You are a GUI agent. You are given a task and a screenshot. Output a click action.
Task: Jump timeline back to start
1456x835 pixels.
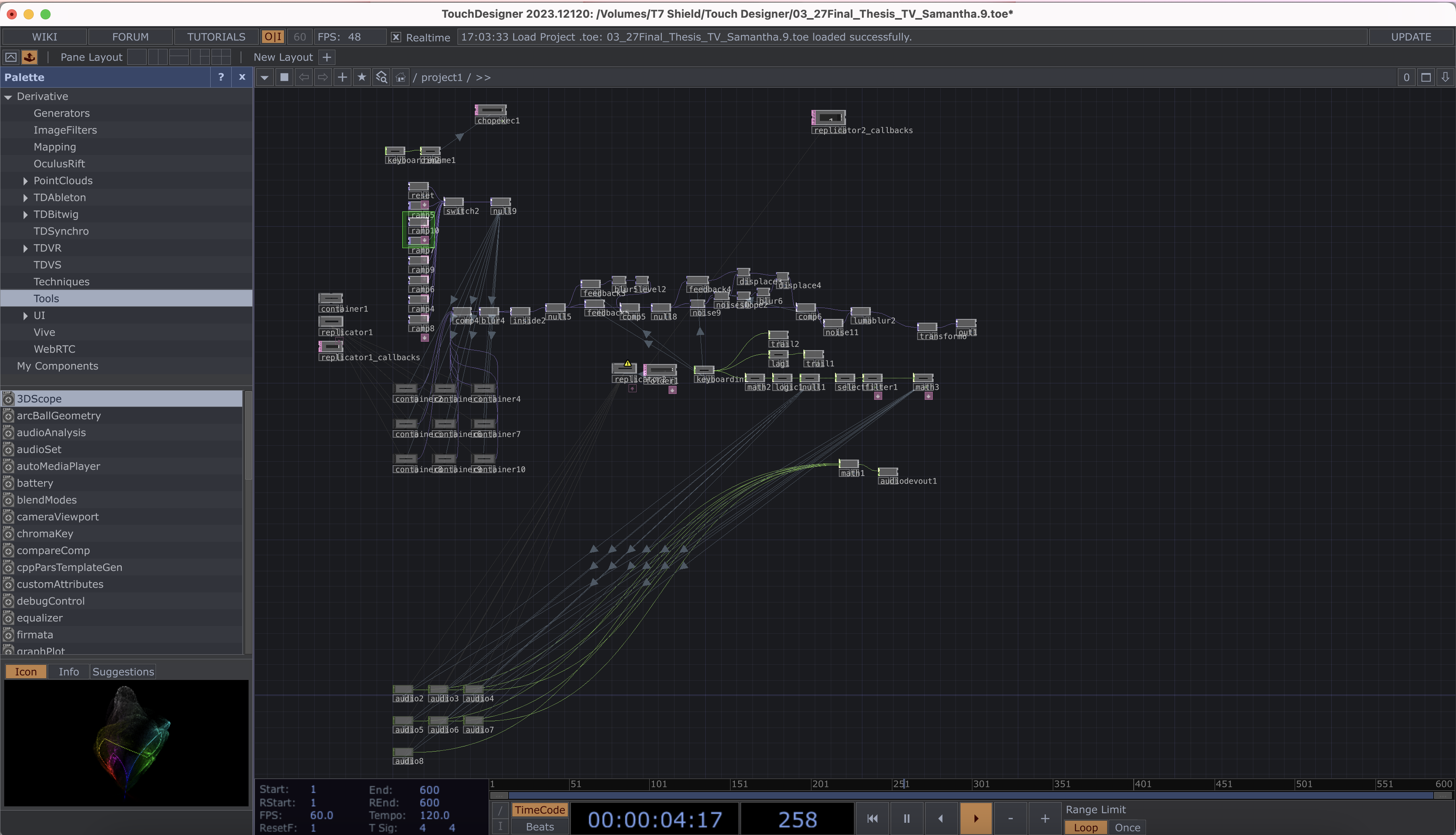tap(872, 819)
